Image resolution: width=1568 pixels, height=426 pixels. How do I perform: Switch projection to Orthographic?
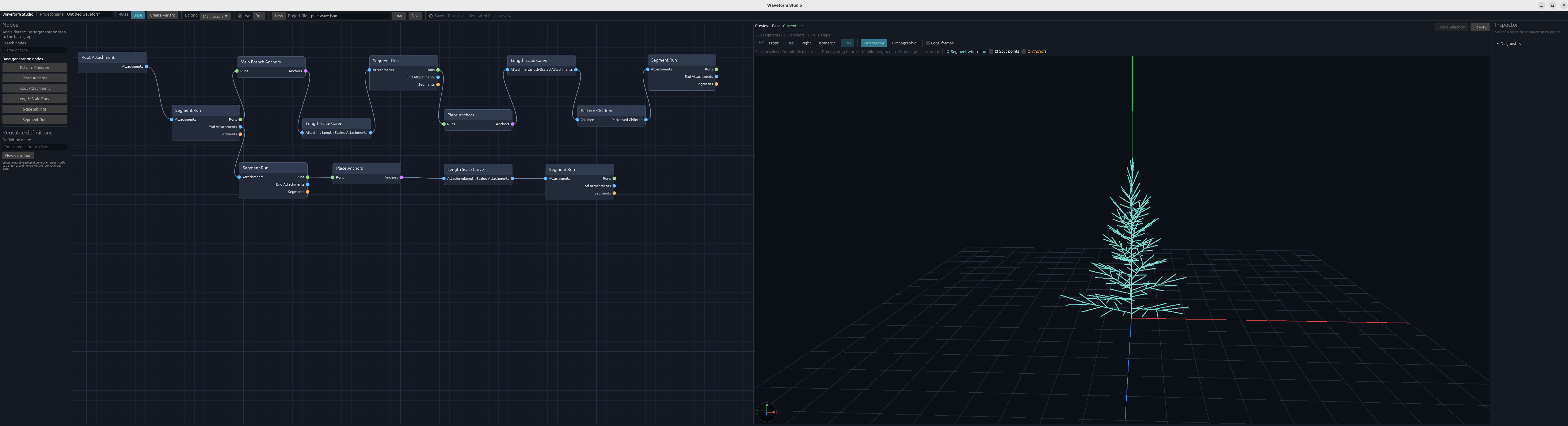pyautogui.click(x=904, y=43)
